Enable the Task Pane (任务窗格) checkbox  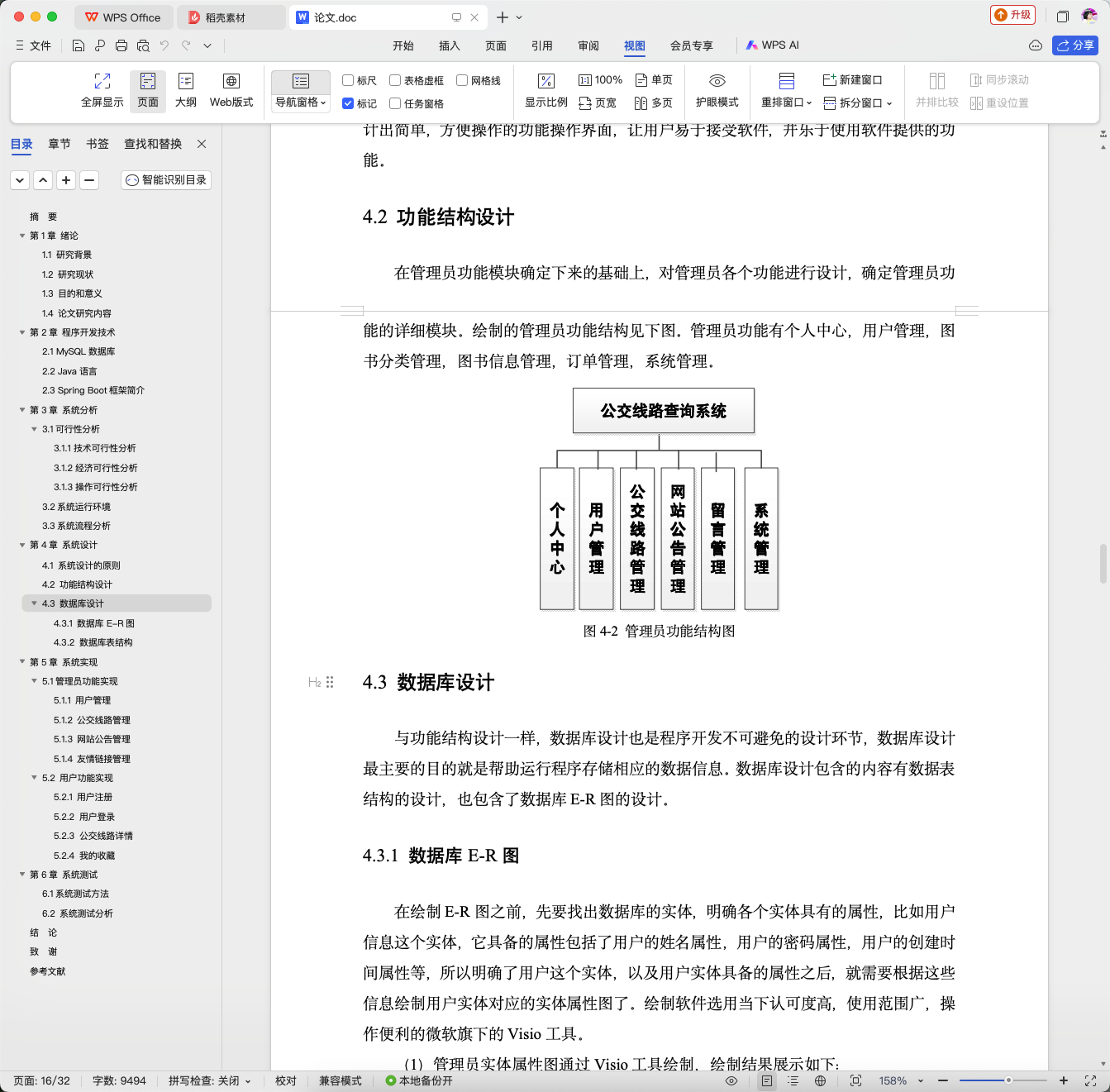(395, 103)
